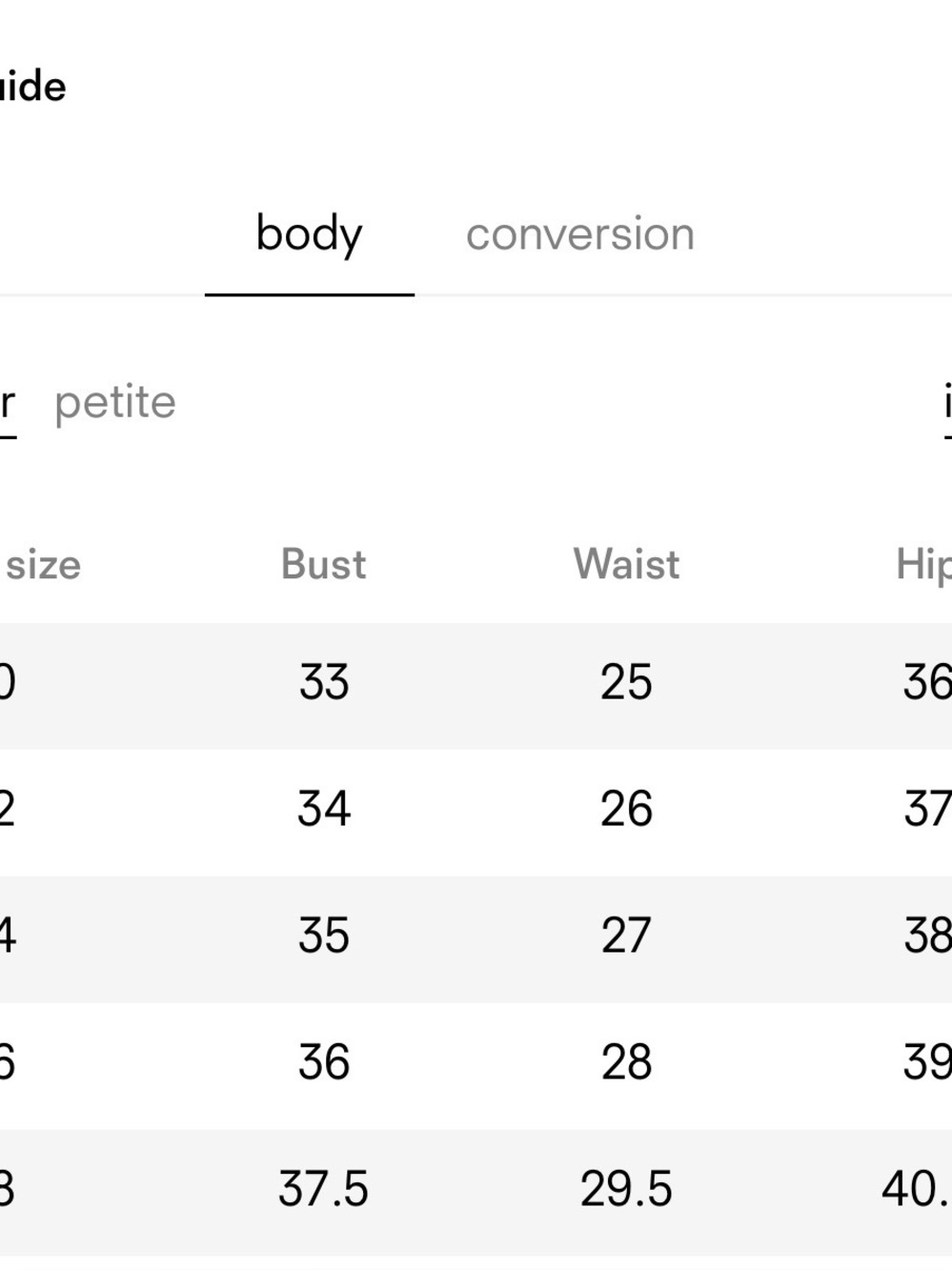
Task: Select bust value 37.5 cell
Action: point(323,1190)
